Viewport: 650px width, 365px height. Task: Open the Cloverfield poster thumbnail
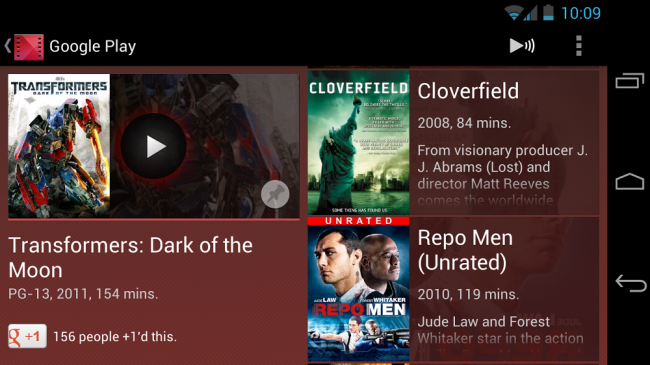point(359,142)
